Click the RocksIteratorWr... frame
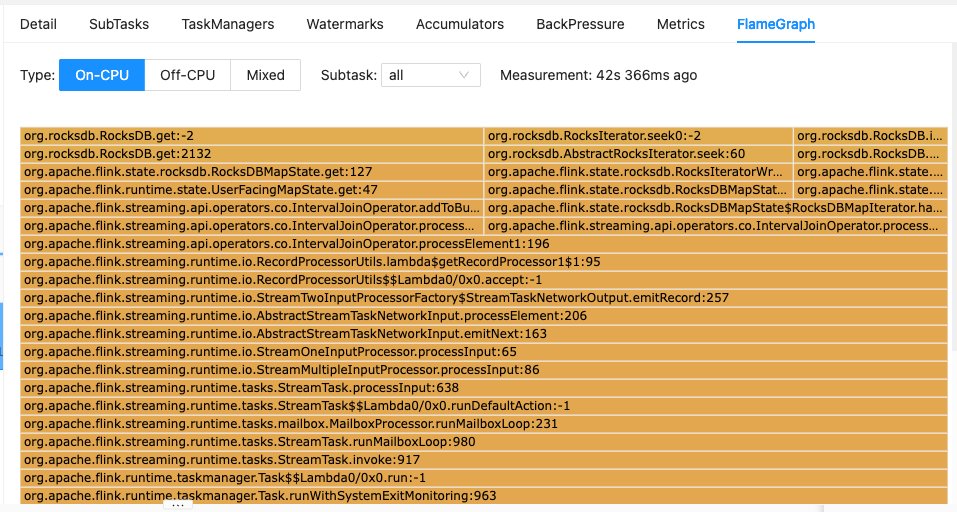Screen dimensions: 957x512 pos(638,171)
